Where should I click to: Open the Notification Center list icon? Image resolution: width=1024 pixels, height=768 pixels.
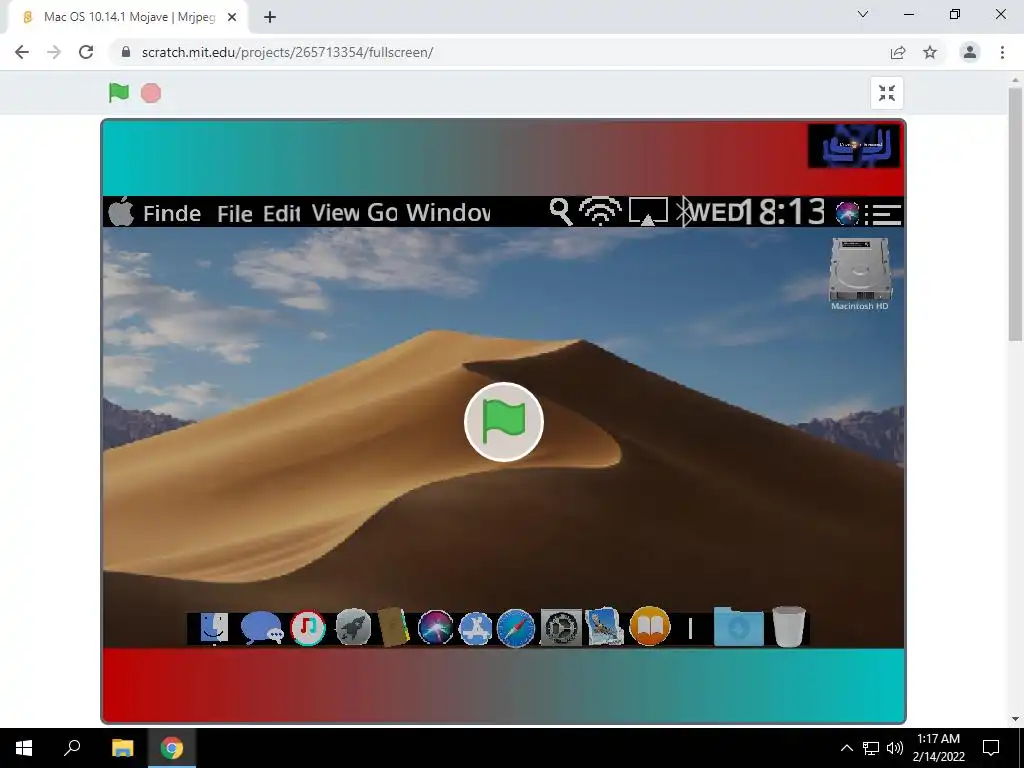tap(883, 214)
